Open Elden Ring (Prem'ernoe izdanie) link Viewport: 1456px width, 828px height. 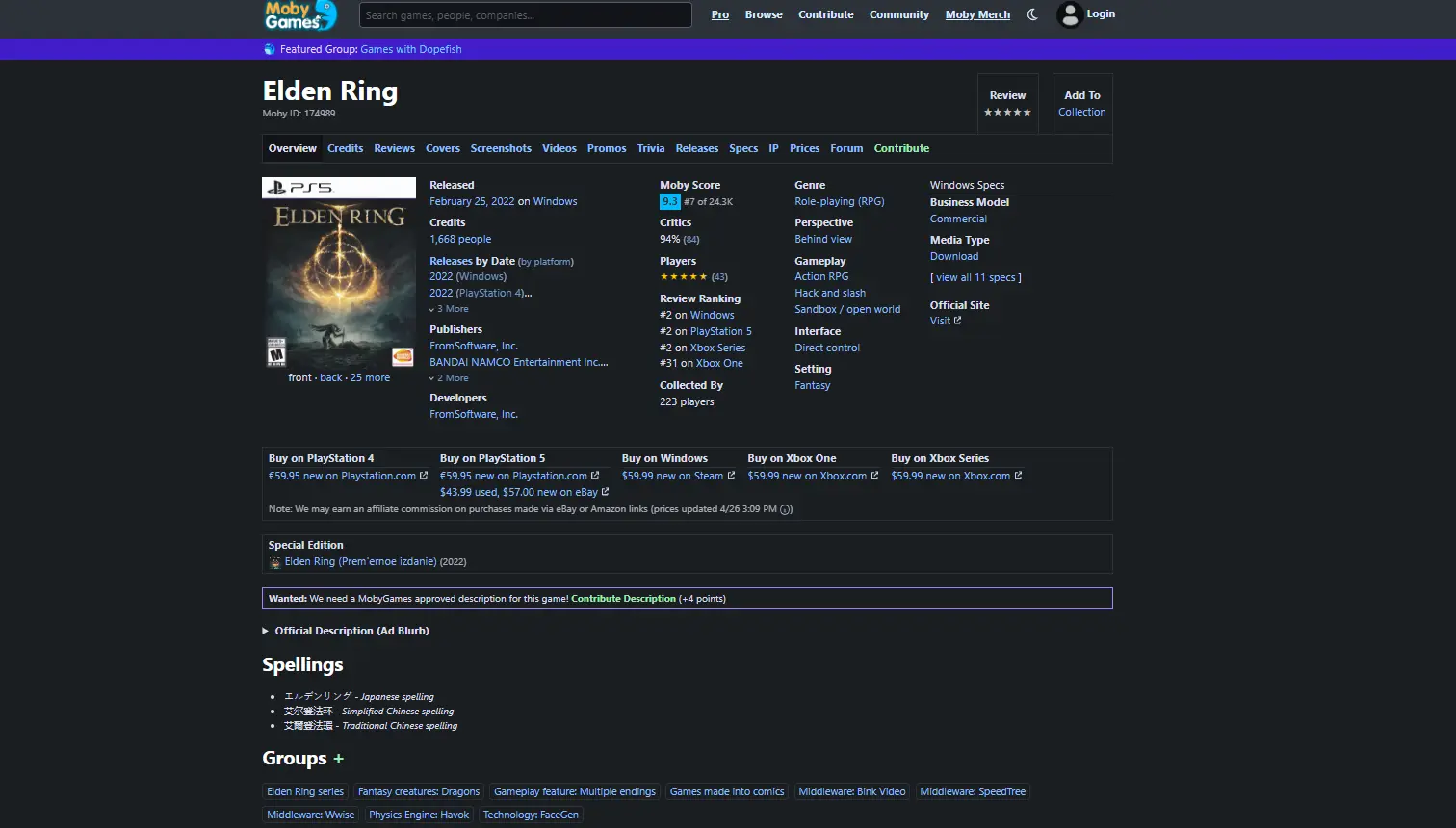point(361,561)
